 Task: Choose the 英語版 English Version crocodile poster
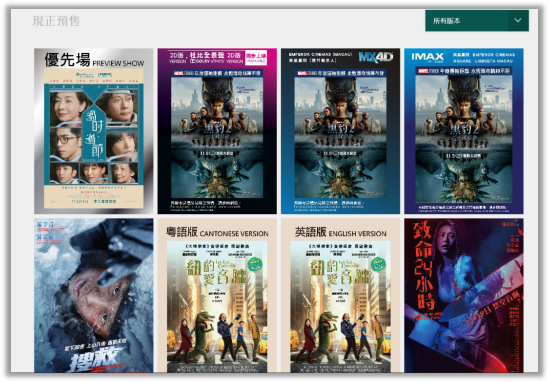pyautogui.click(x=340, y=295)
